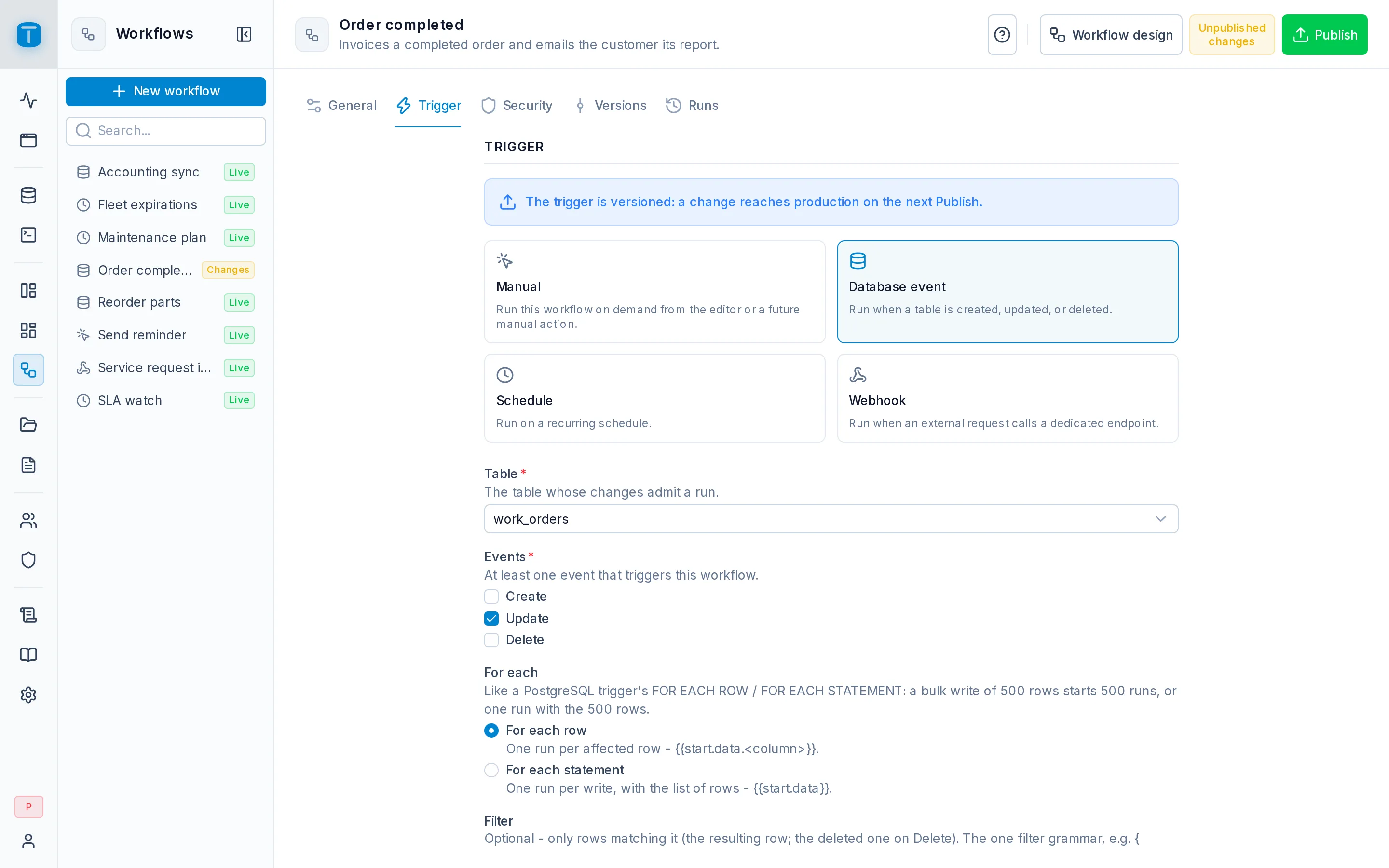Image resolution: width=1389 pixels, height=868 pixels.
Task: Select the For each row radio
Action: (491, 730)
